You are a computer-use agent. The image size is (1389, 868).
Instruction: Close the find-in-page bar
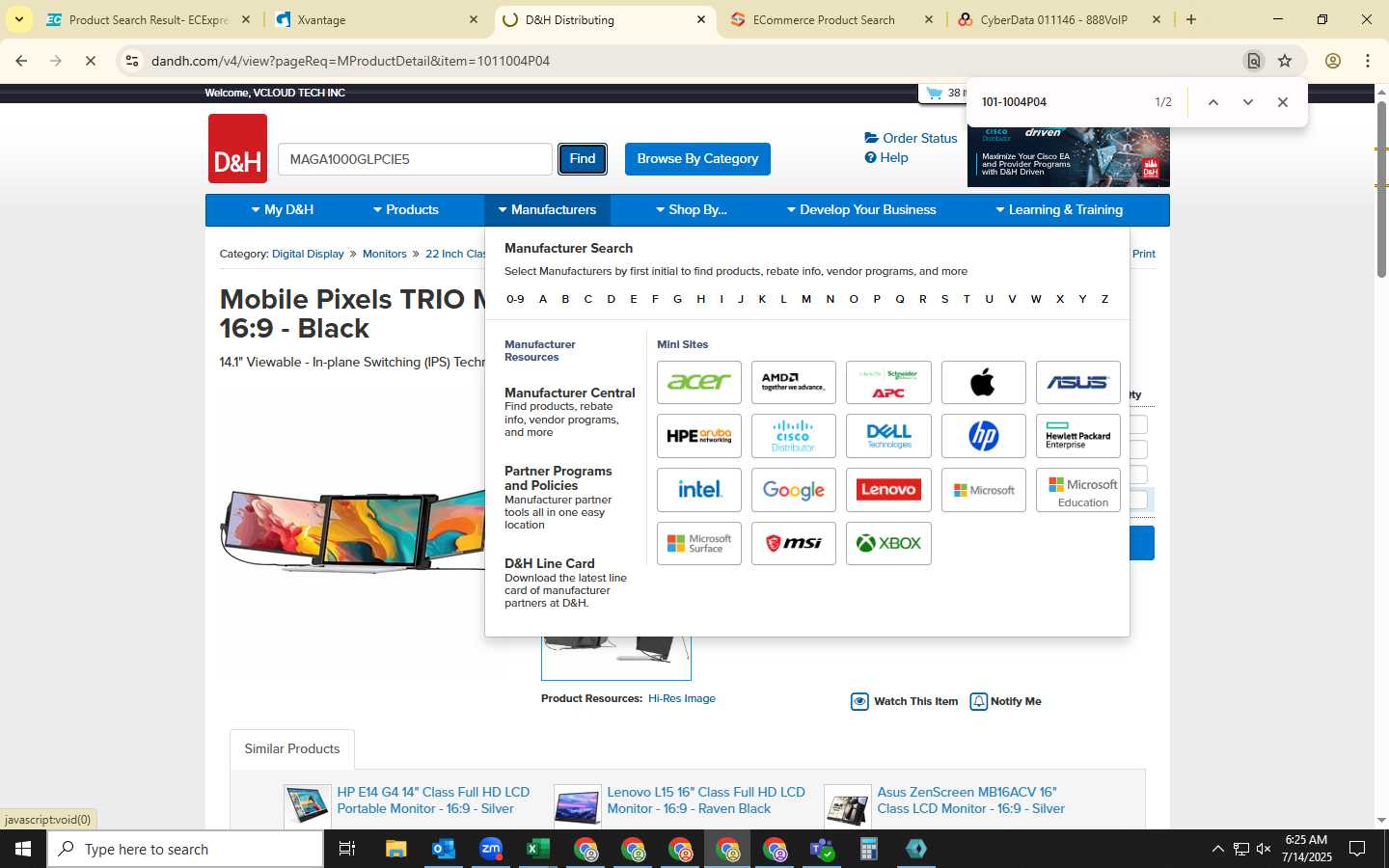pos(1282,102)
